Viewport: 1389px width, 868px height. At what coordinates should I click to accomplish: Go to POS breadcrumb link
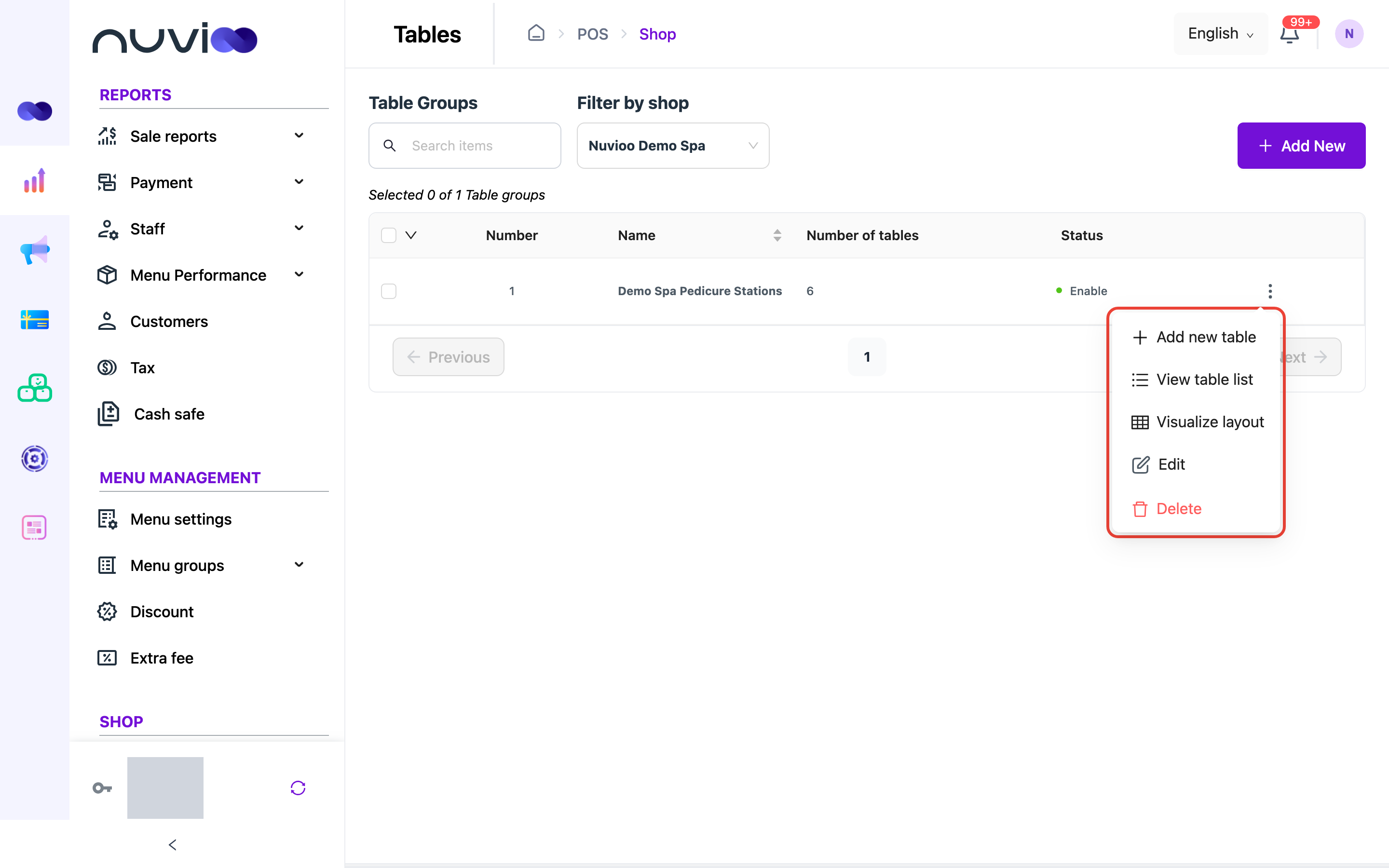(592, 34)
